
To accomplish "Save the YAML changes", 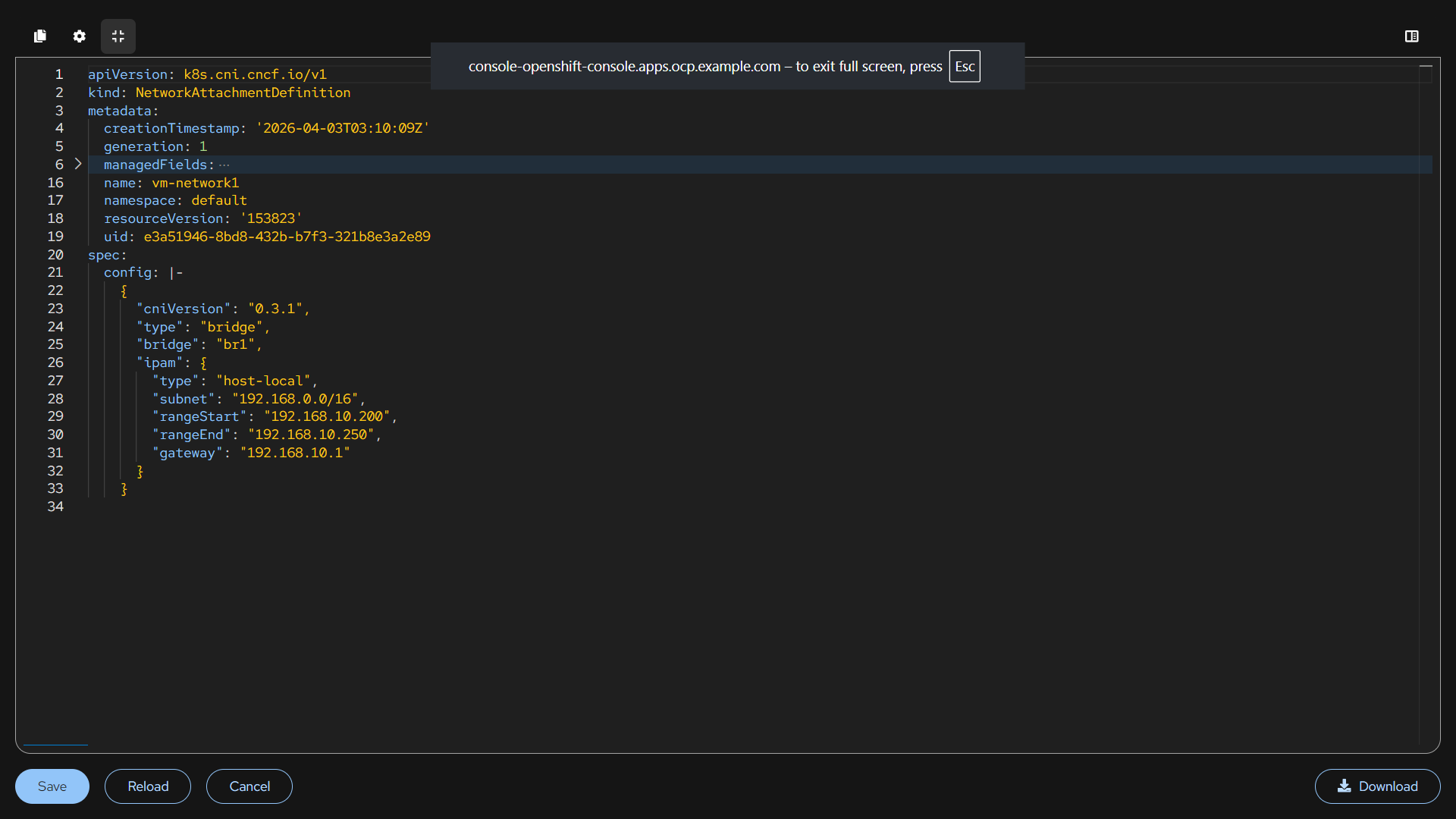I will tap(52, 786).
